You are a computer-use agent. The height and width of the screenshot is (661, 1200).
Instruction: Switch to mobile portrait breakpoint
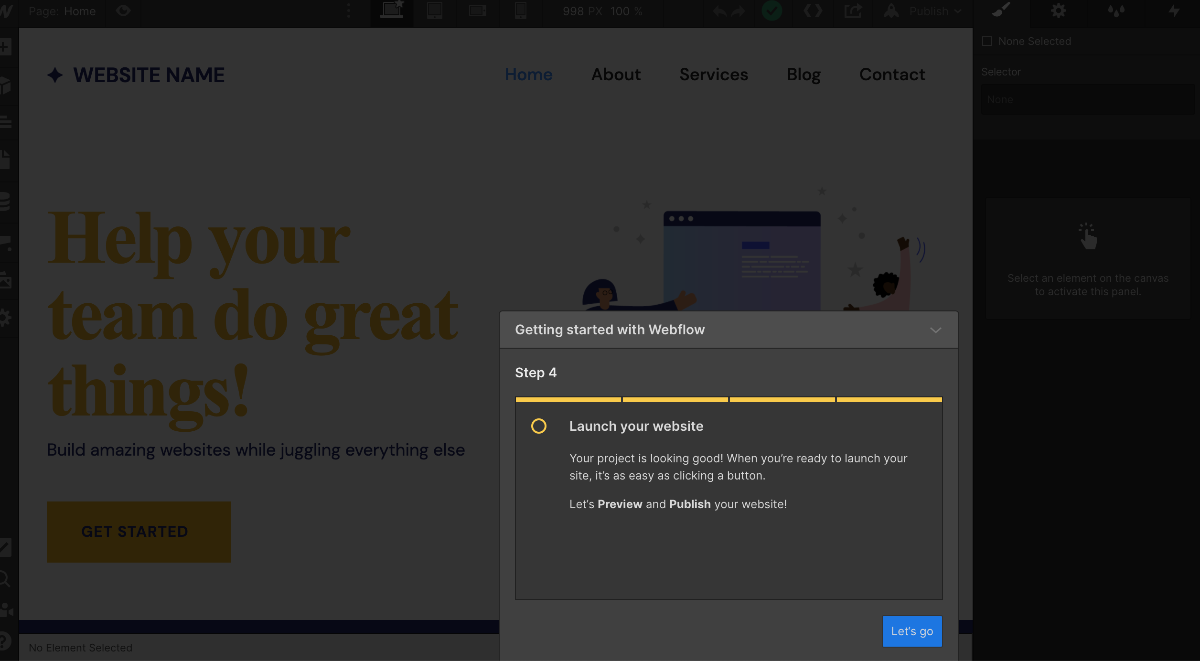[x=520, y=11]
